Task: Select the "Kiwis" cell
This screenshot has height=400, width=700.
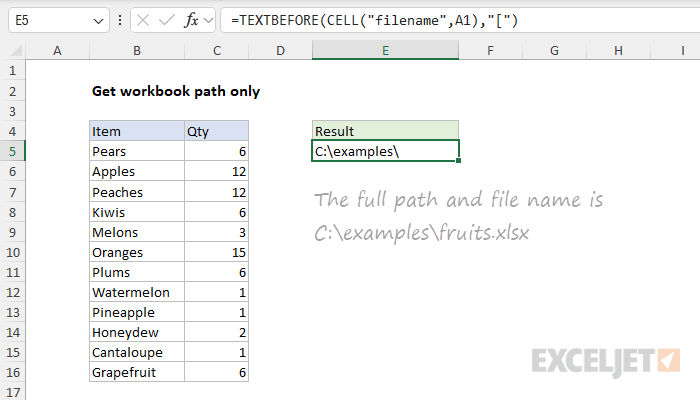Action: (137, 212)
